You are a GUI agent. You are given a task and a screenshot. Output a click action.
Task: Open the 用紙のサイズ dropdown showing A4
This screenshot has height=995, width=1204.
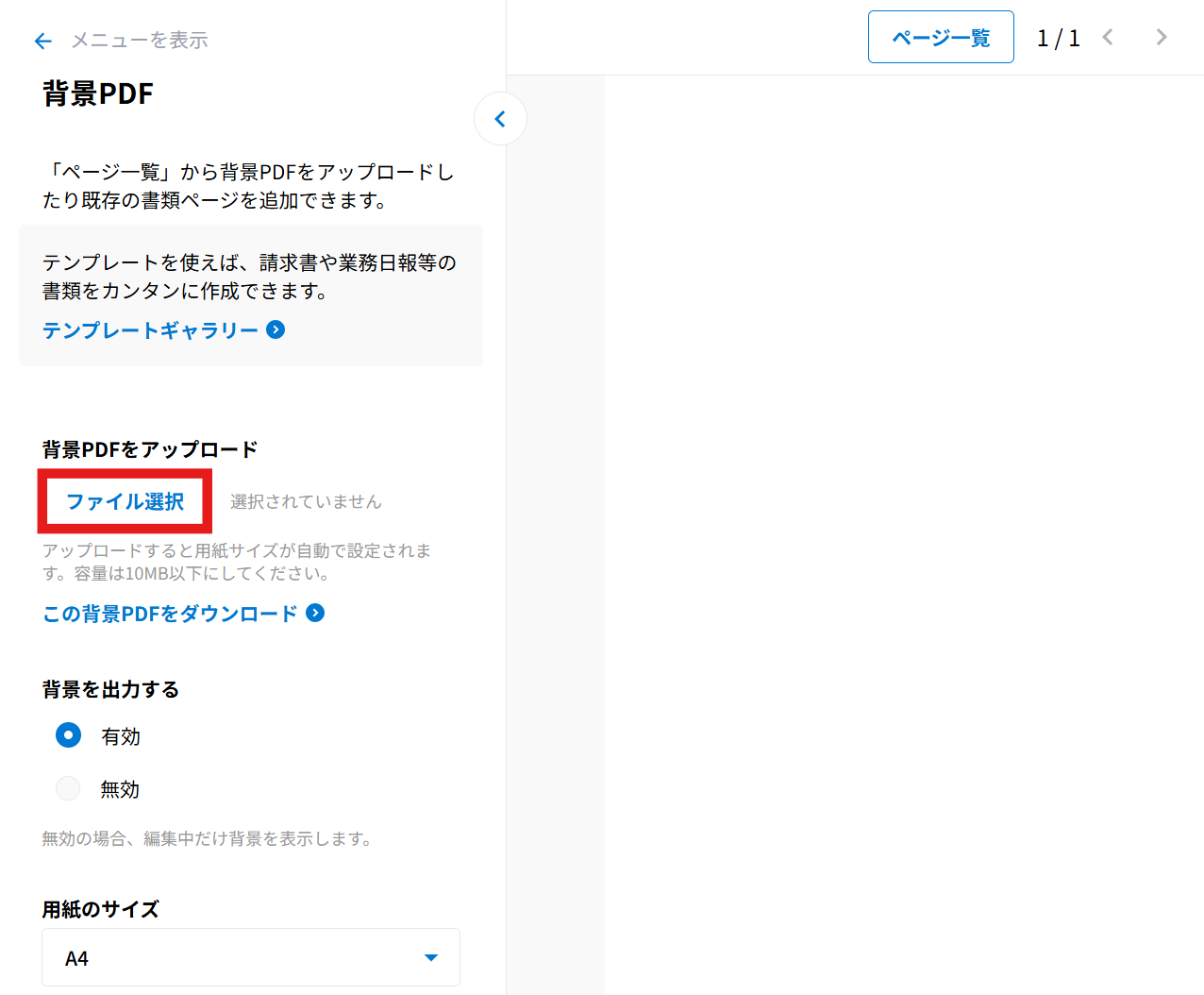250,957
